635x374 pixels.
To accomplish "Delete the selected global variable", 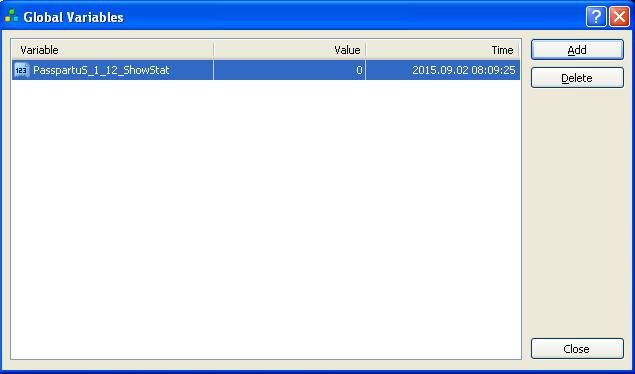I will coord(577,78).
